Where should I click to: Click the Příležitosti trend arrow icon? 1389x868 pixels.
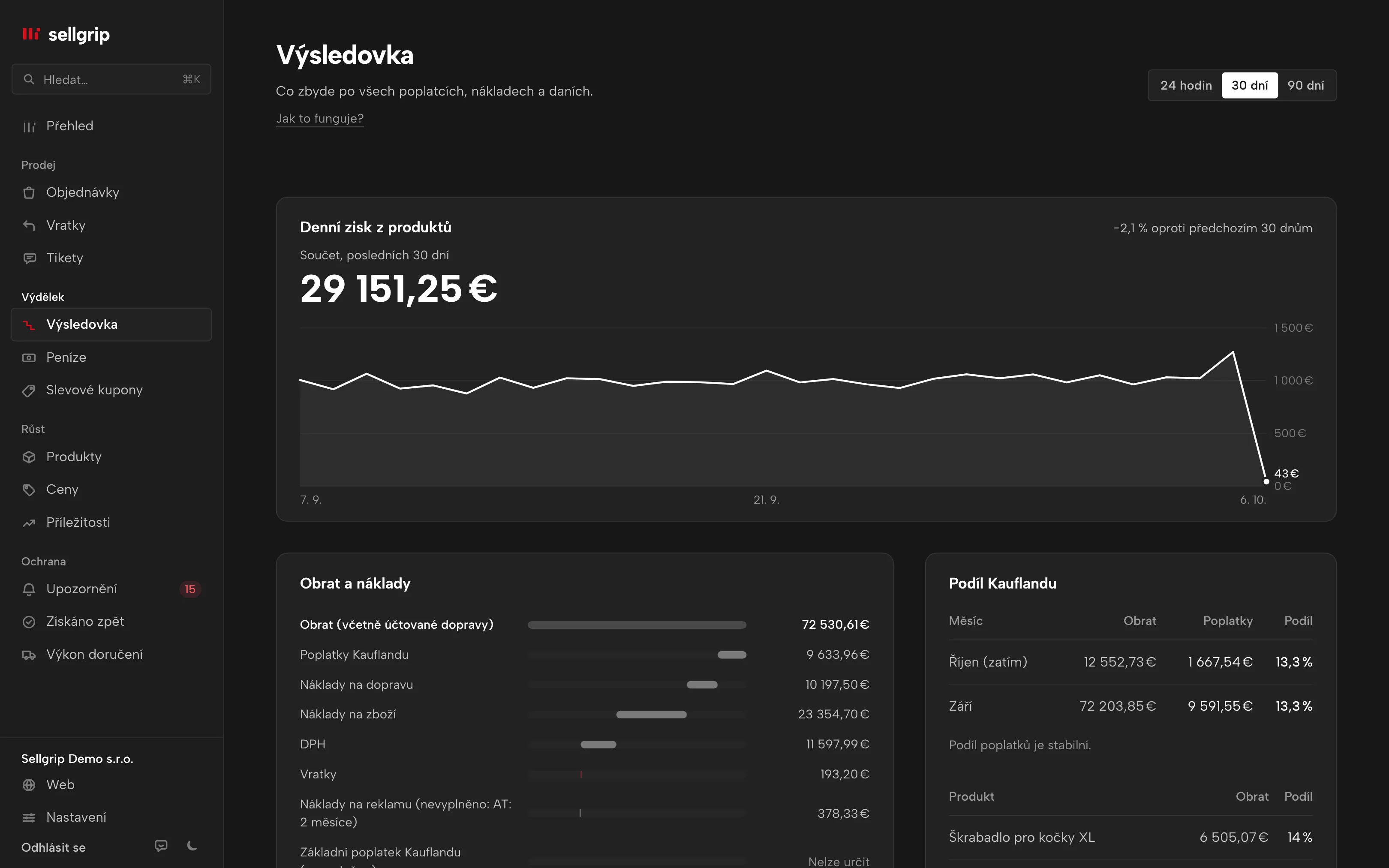tap(29, 523)
